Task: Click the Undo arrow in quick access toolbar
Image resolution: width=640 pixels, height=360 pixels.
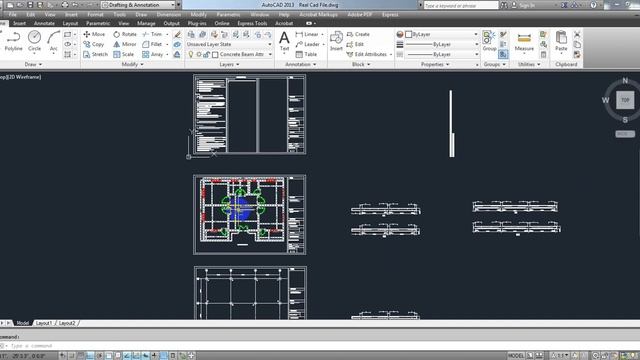Action: 76,5
